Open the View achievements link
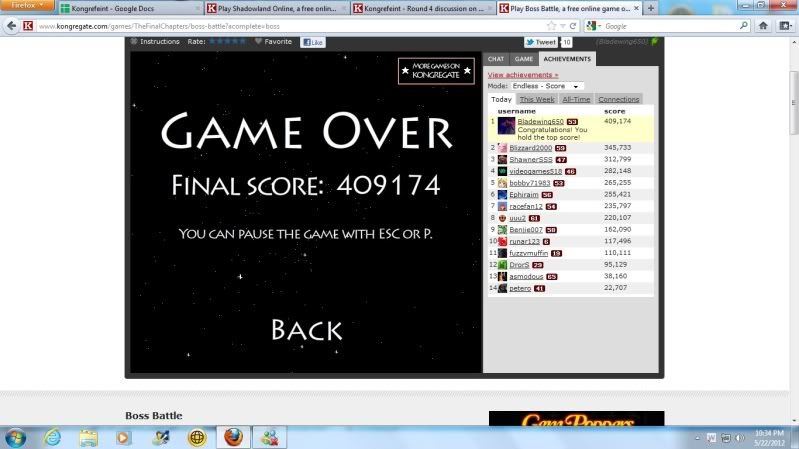The image size is (799, 449). (x=523, y=75)
